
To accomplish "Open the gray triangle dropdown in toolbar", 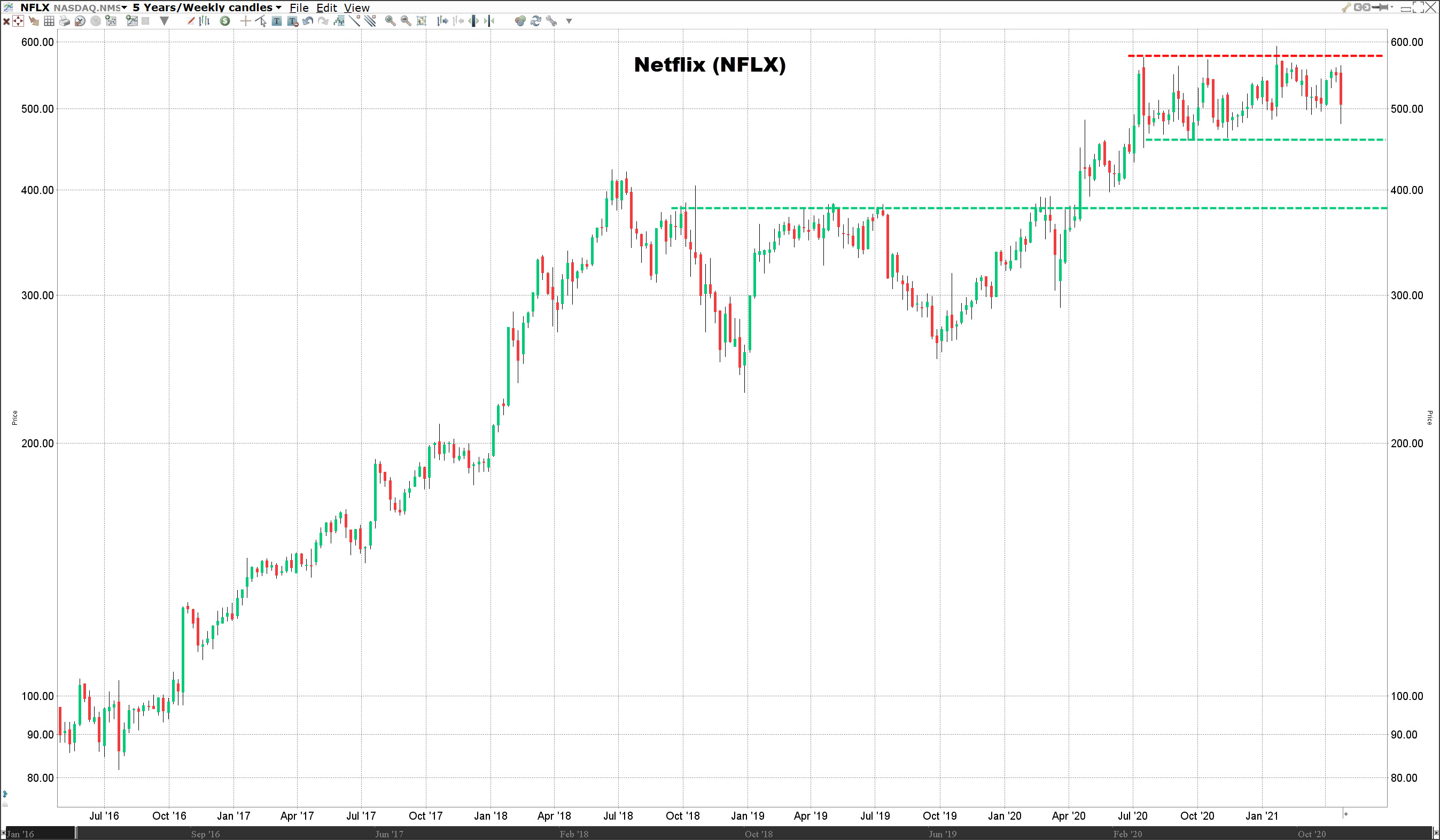I will pos(165,21).
